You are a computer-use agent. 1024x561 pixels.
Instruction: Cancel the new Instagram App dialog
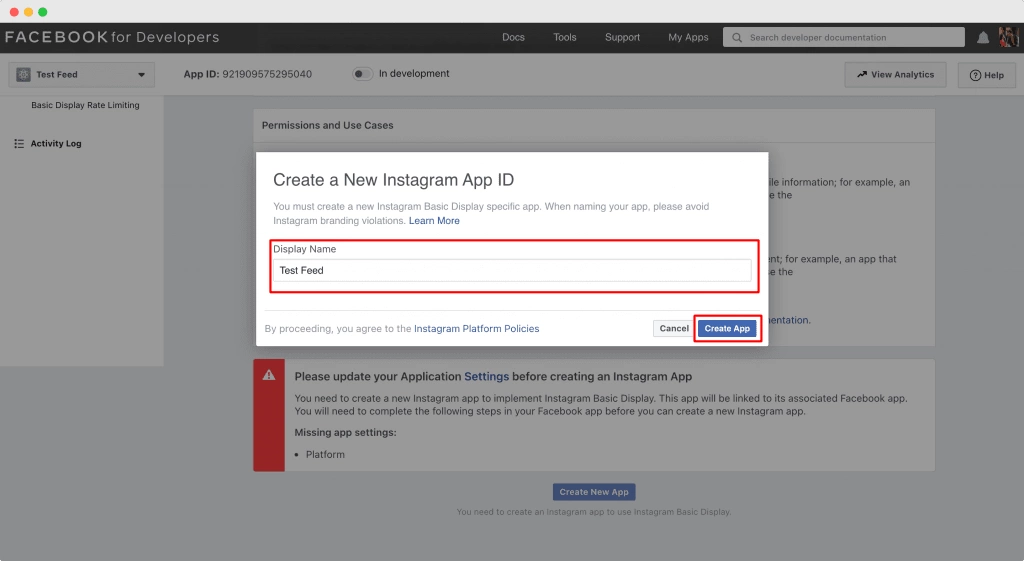(673, 329)
